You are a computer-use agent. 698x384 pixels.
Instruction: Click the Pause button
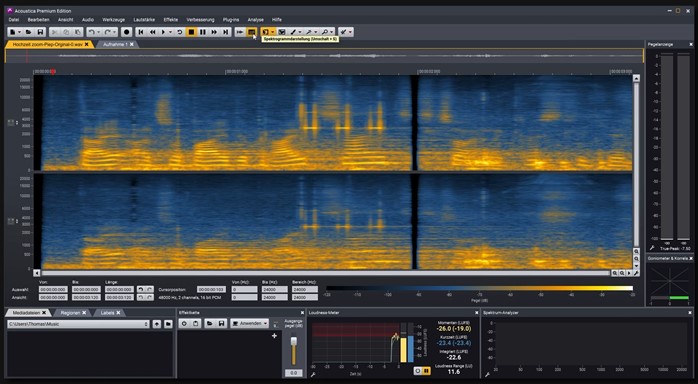(x=203, y=32)
